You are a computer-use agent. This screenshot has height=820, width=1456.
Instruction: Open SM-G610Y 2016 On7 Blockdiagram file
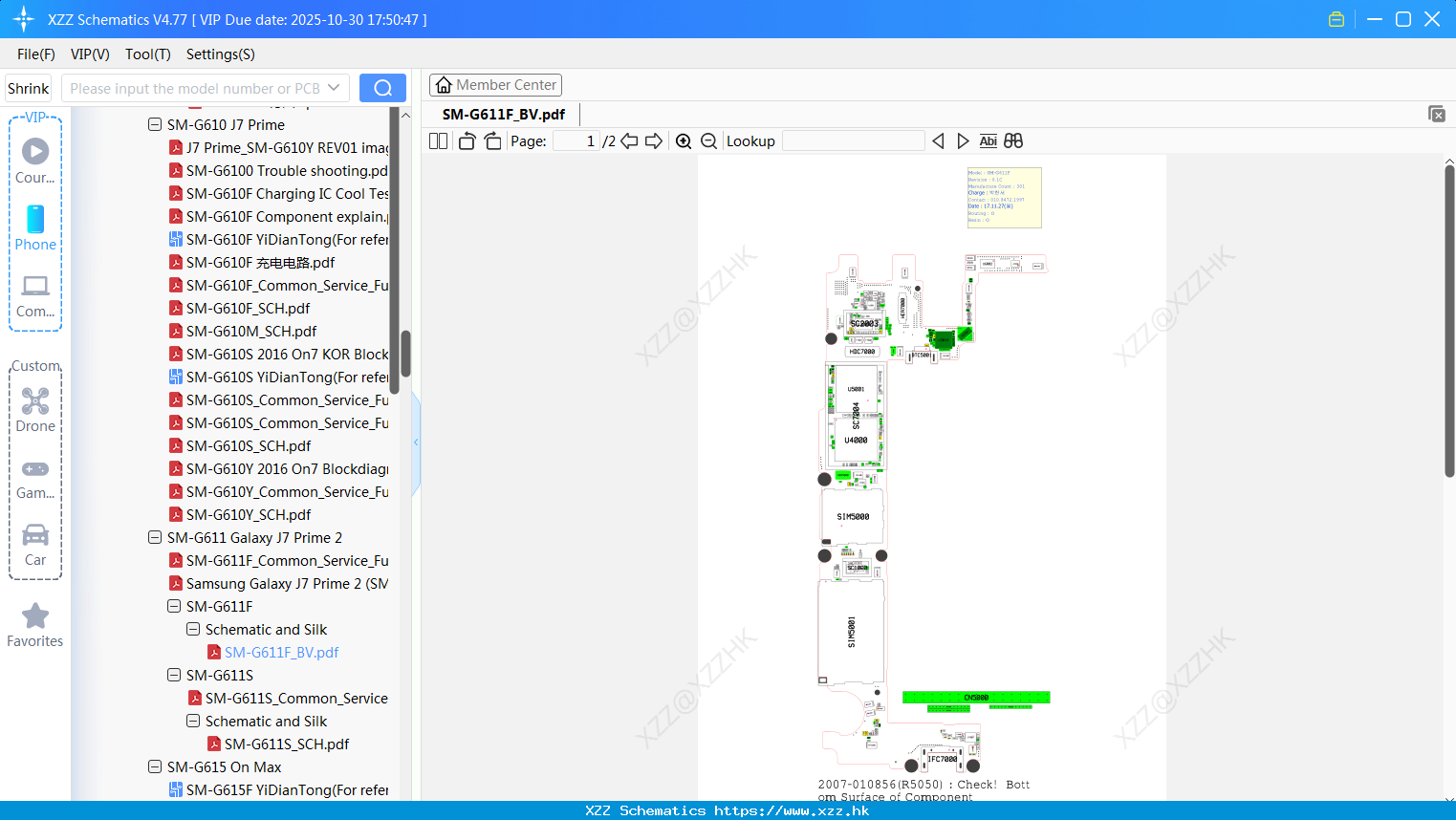[x=278, y=469]
